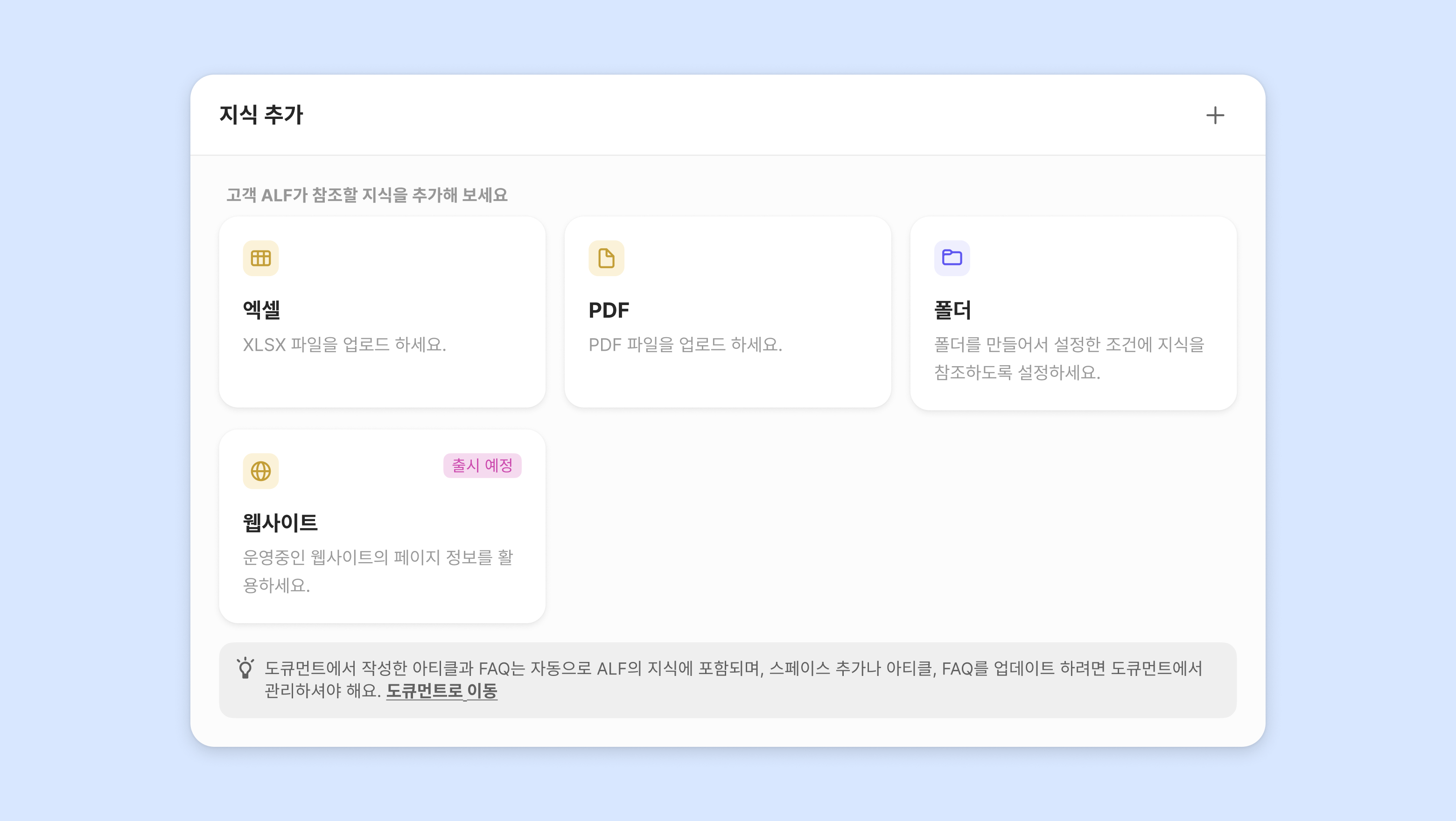Click the 지식 추가 heading

[x=261, y=115]
